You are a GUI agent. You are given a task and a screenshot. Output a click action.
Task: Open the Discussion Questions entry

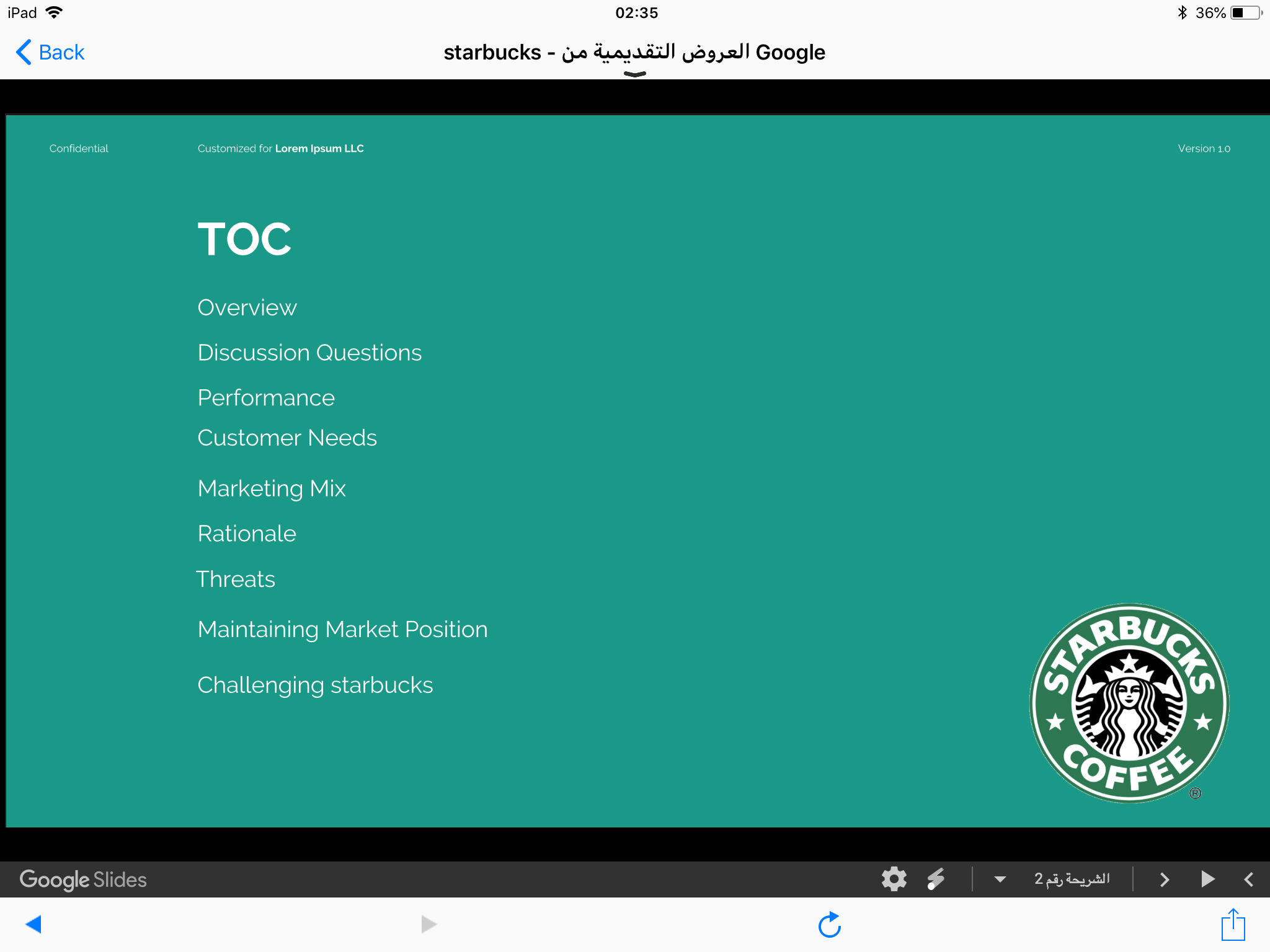309,353
